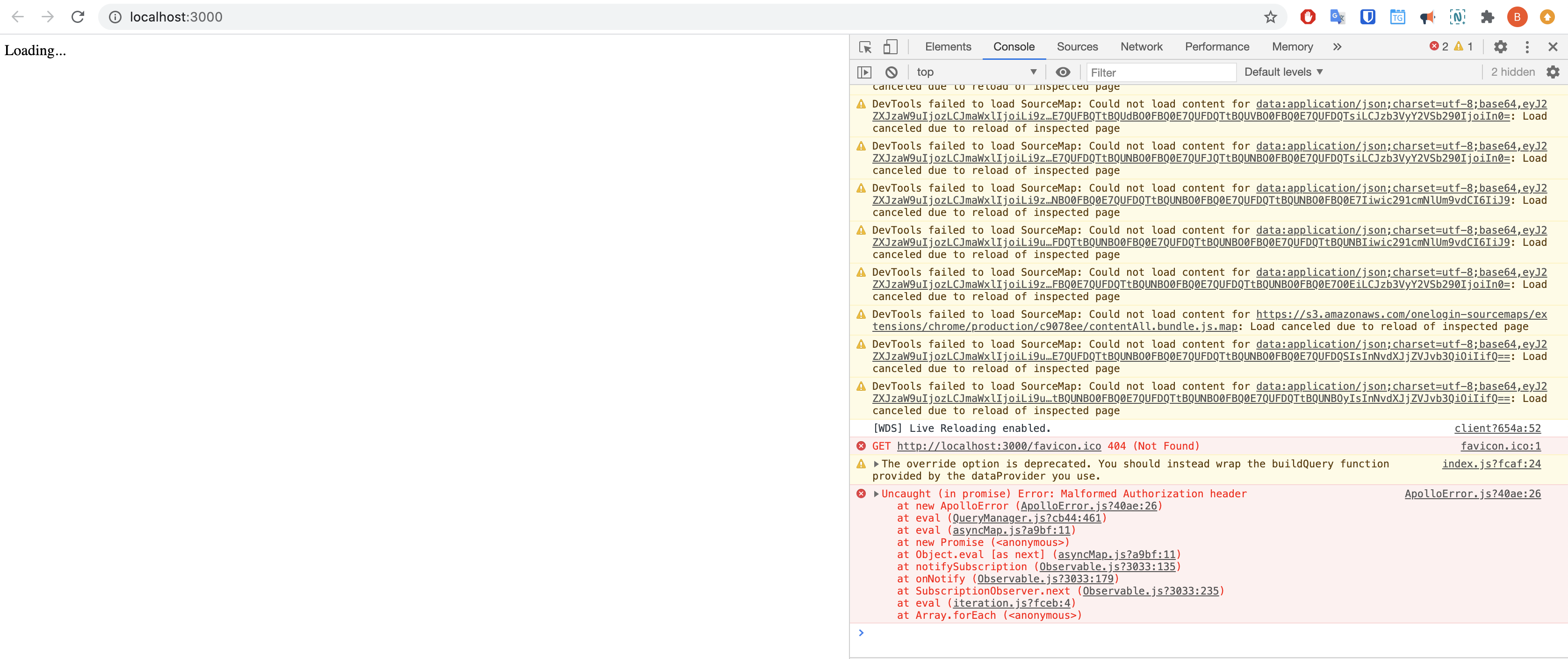Click the browser back button
The image size is (1568, 659).
pos(18,16)
